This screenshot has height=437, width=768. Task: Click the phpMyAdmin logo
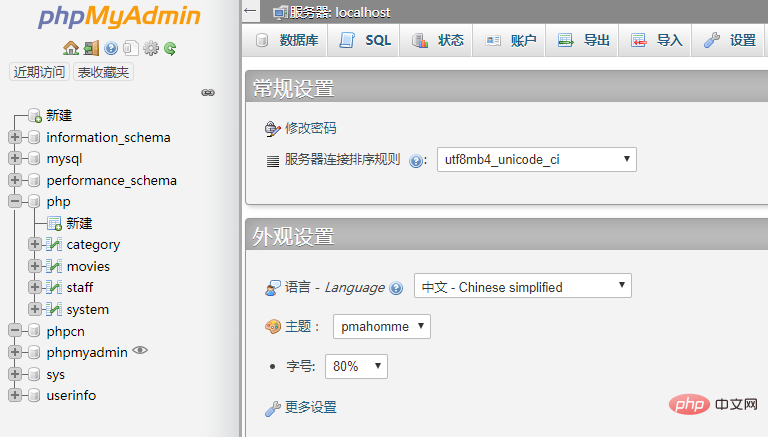(x=120, y=17)
